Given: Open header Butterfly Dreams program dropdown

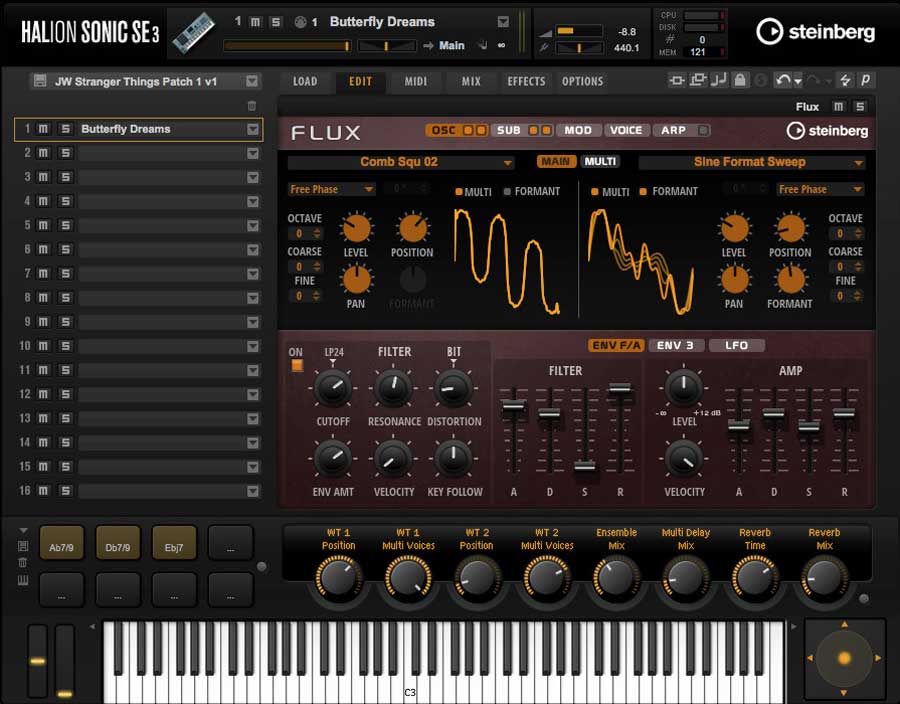Looking at the screenshot, I should (x=503, y=22).
